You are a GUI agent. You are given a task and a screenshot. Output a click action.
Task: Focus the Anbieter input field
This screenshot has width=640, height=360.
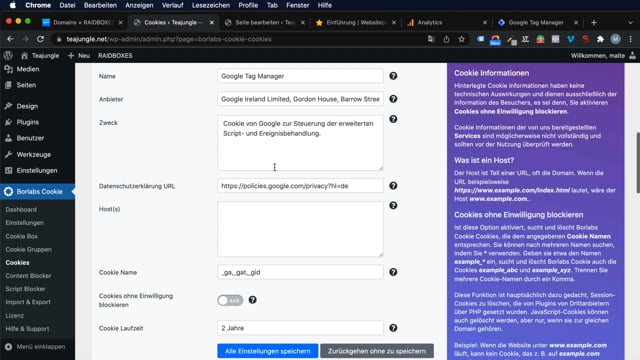(300, 99)
